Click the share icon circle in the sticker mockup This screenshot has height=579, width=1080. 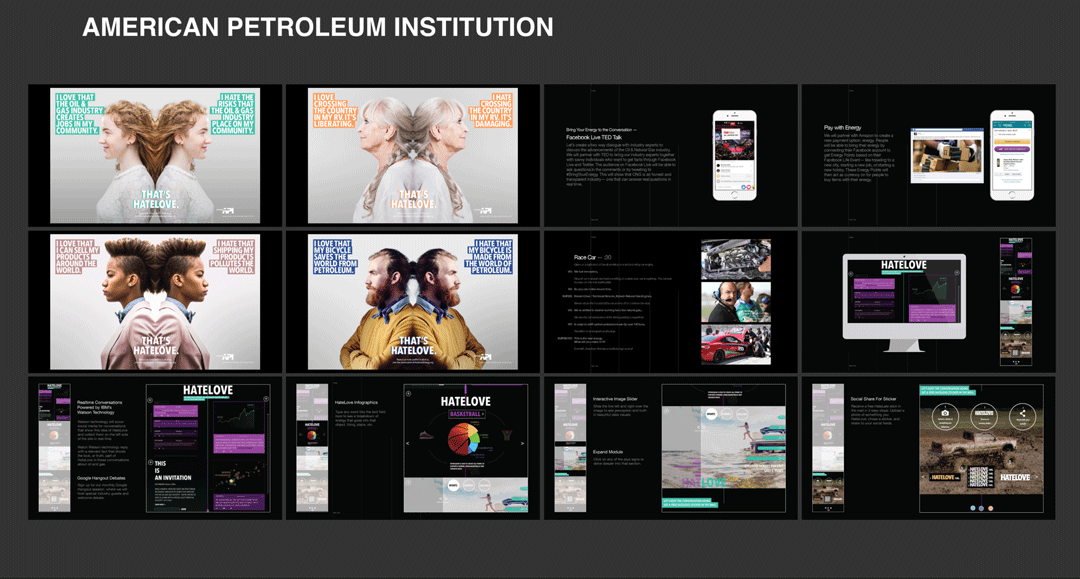tap(1022, 415)
